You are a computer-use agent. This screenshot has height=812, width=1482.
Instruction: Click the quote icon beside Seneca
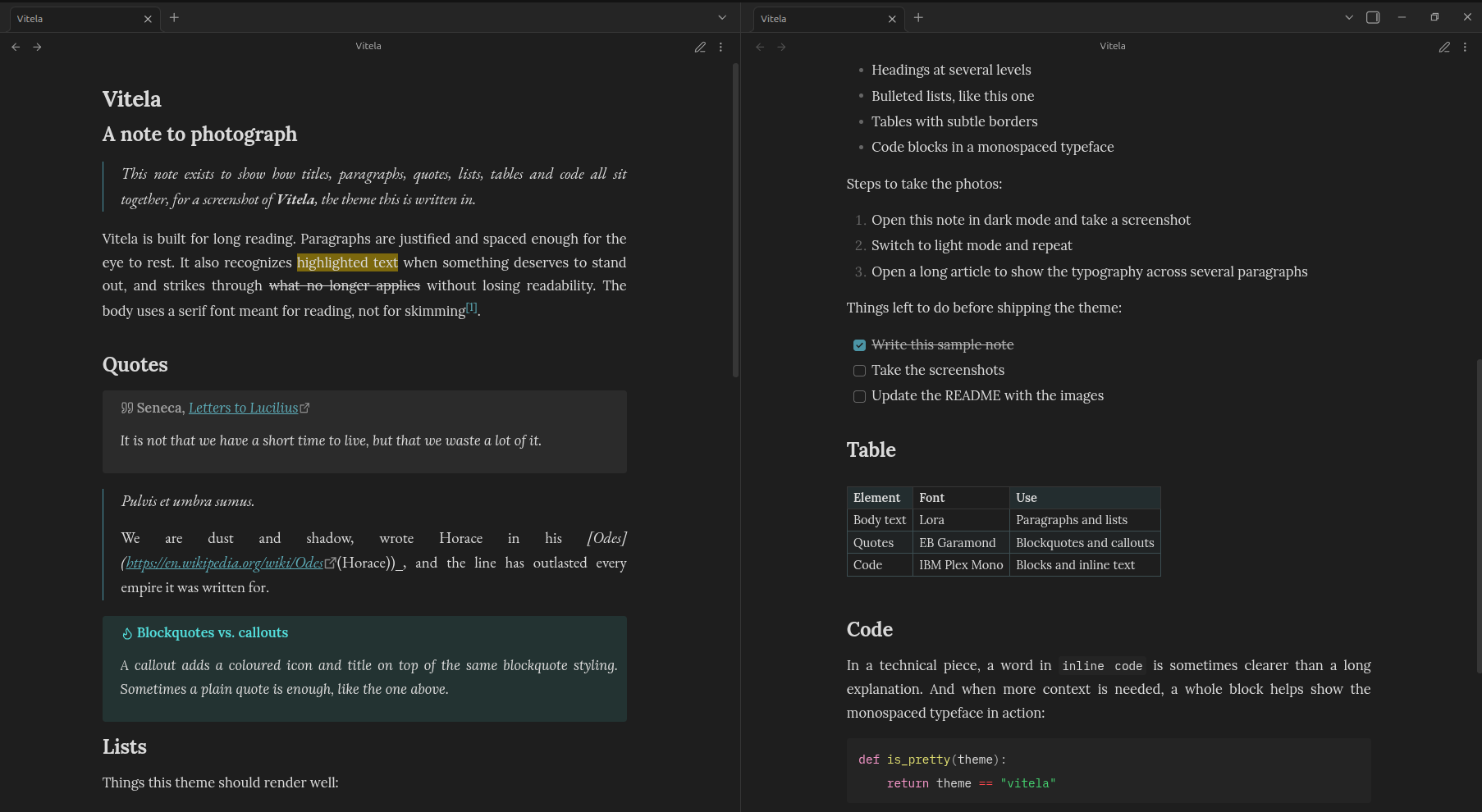(x=127, y=408)
